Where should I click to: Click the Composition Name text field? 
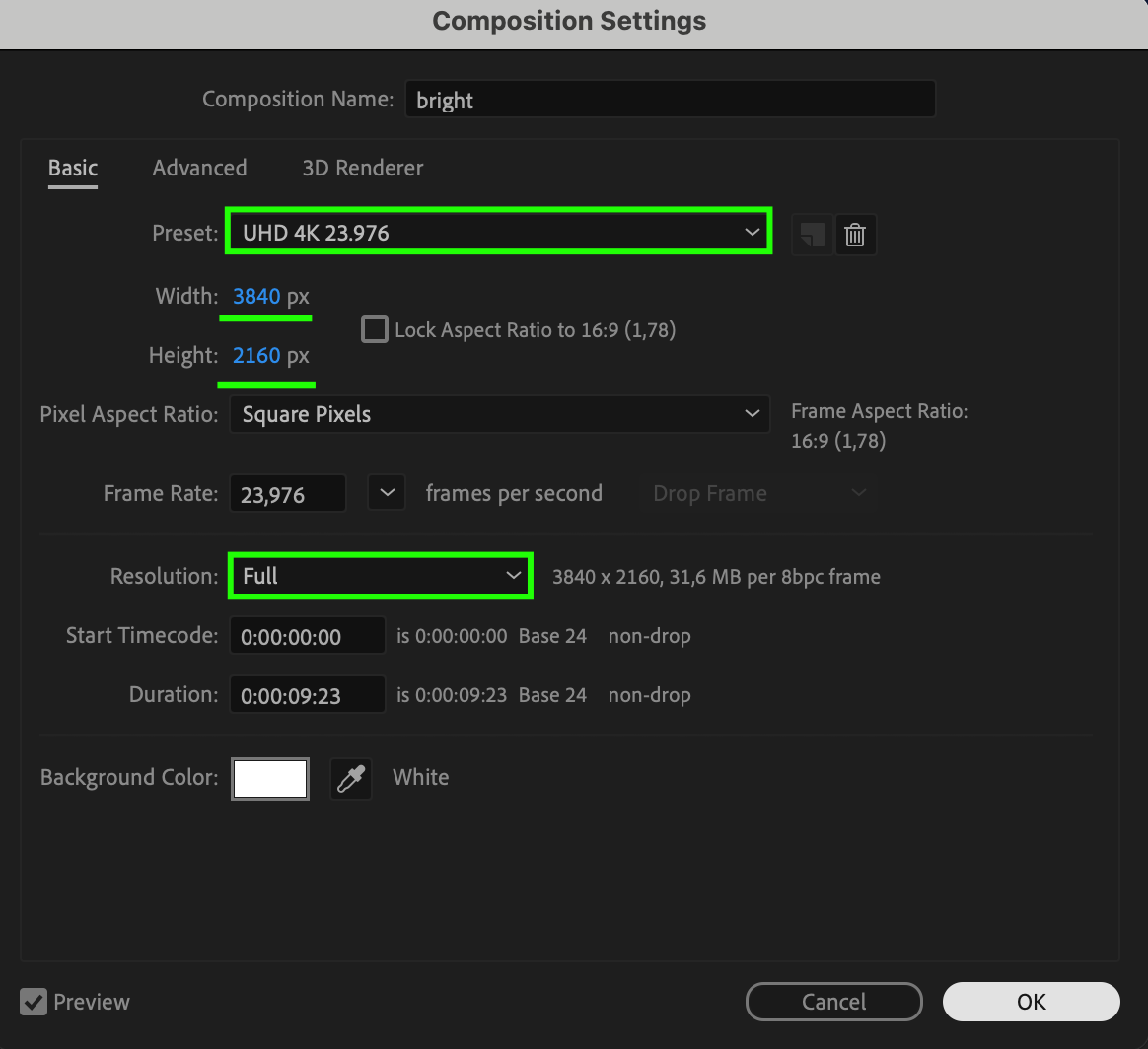(x=670, y=100)
